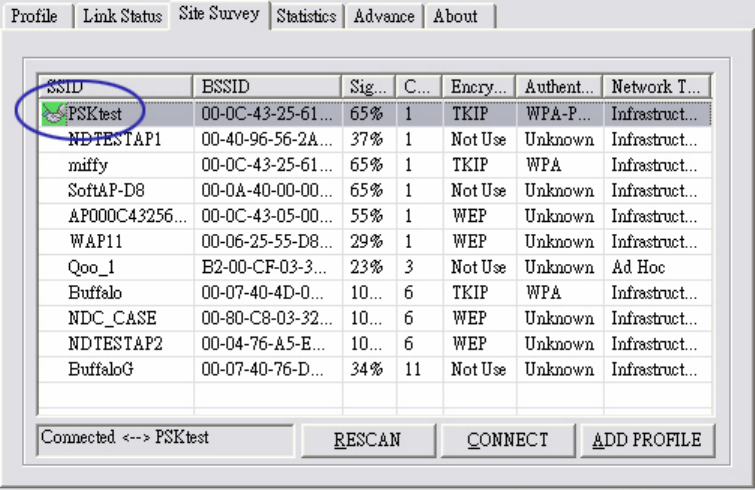The width and height of the screenshot is (755, 490).
Task: Click the 55% signal value
Action: (366, 216)
